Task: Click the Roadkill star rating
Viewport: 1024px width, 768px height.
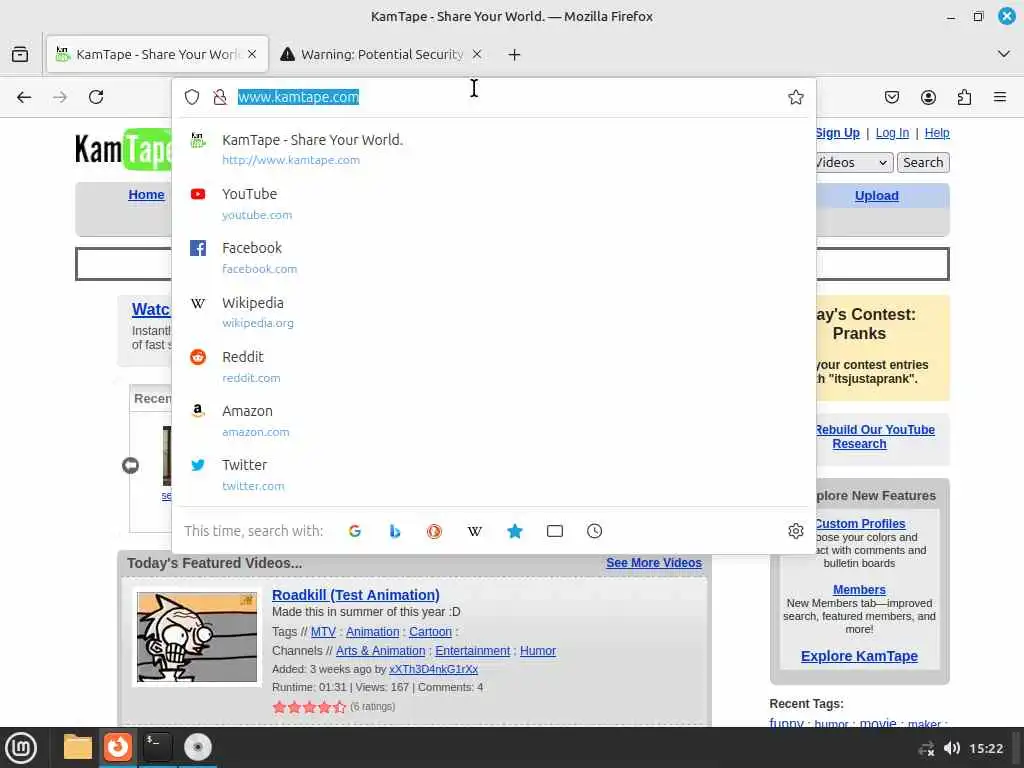Action: point(309,707)
